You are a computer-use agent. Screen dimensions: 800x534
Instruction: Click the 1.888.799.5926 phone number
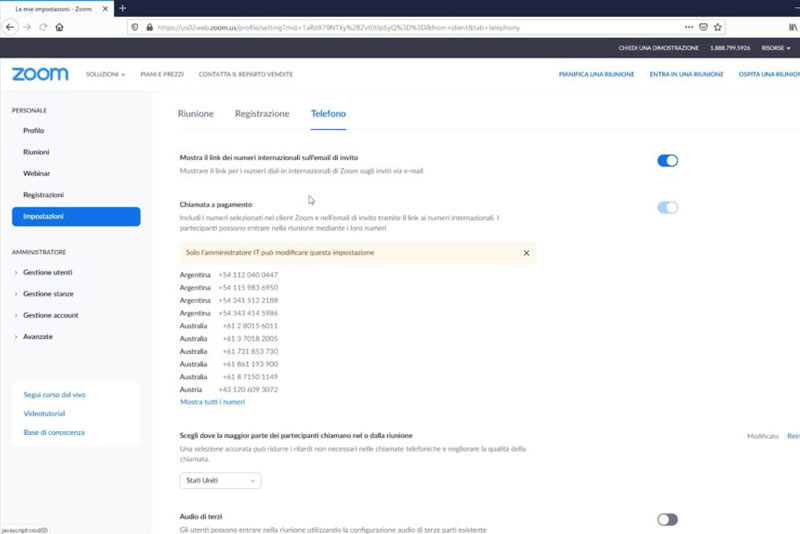730,48
